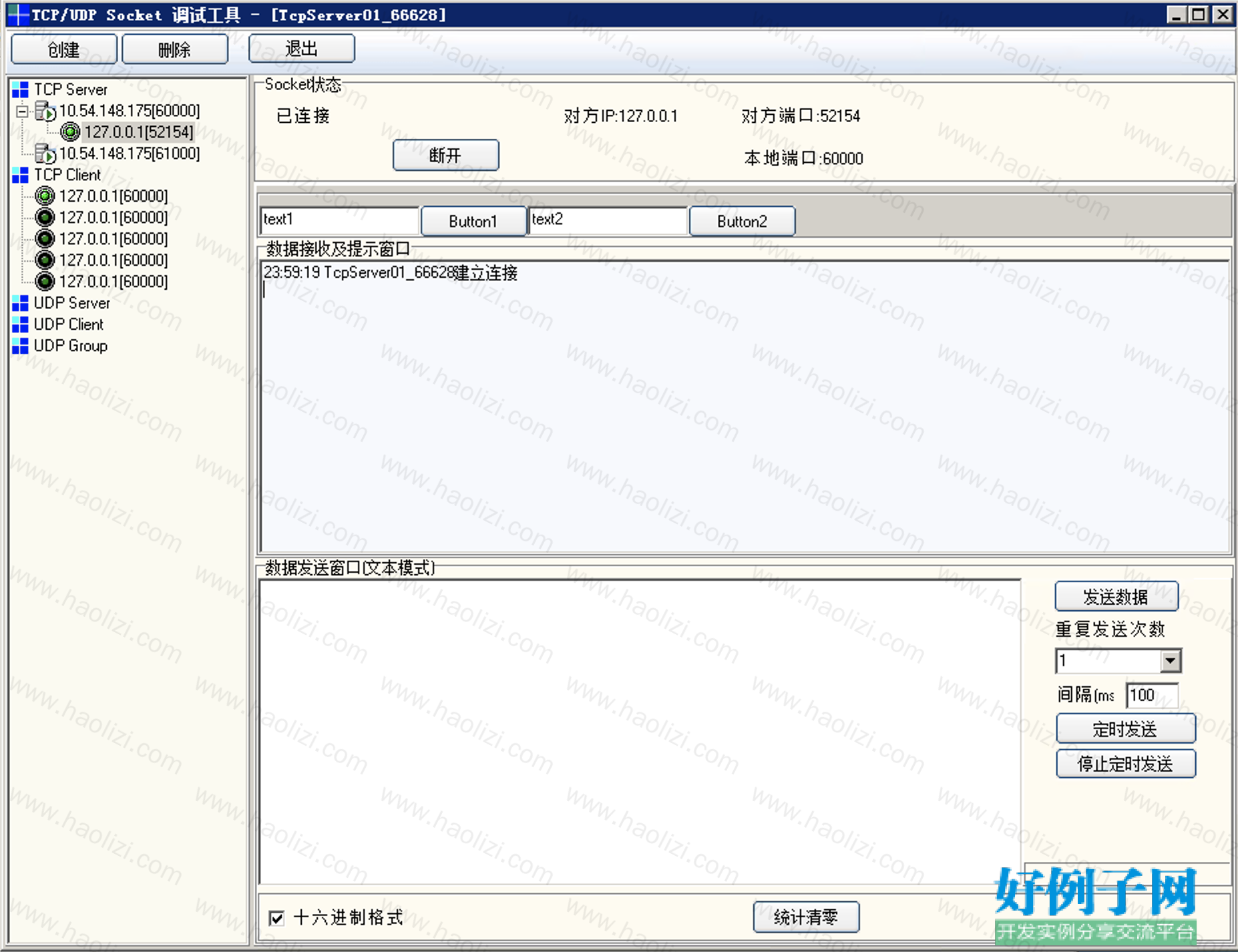Screen dimensions: 1238x952
Task: Collapse the 10.54.148.175[60000] server node
Action: [23, 111]
